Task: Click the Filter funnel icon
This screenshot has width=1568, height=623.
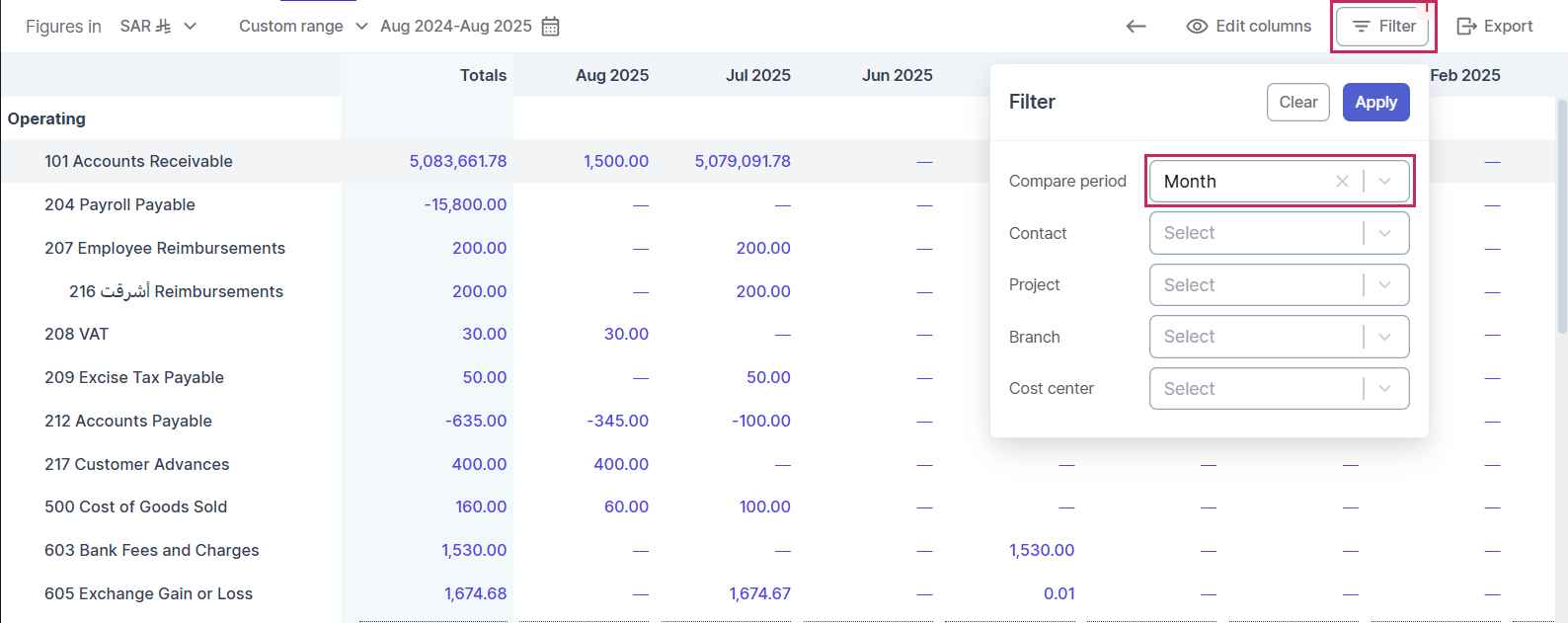Action: pyautogui.click(x=1361, y=27)
